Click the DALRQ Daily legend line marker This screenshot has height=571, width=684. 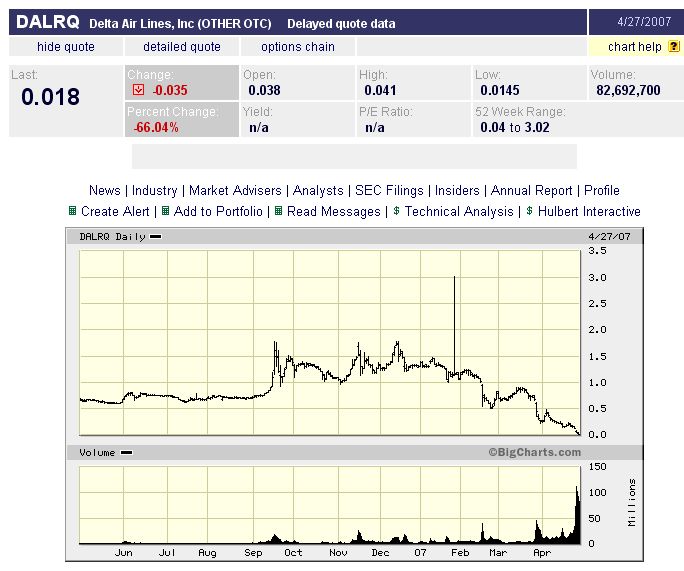(156, 237)
